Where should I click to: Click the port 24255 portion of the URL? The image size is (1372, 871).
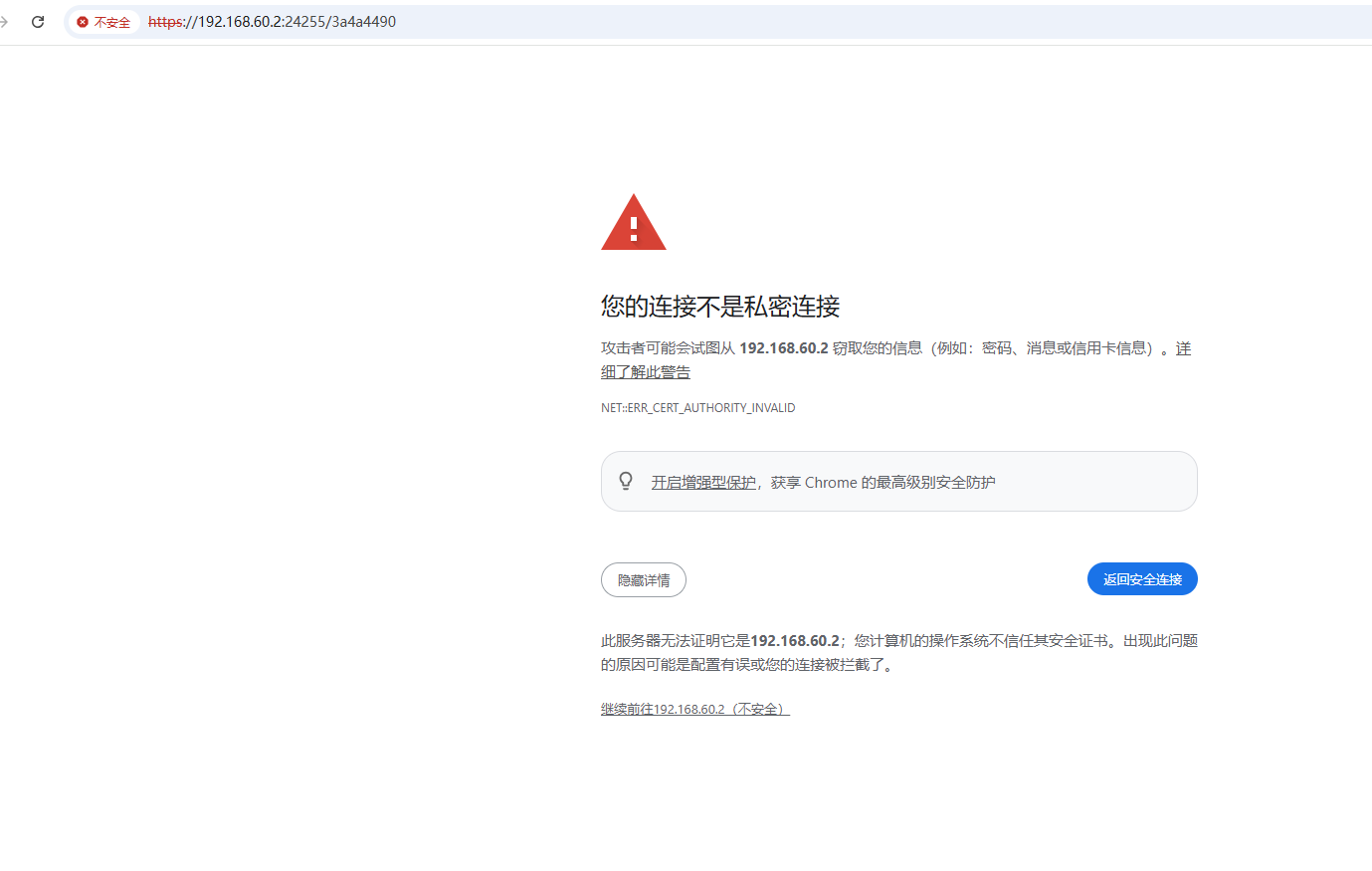pos(305,22)
